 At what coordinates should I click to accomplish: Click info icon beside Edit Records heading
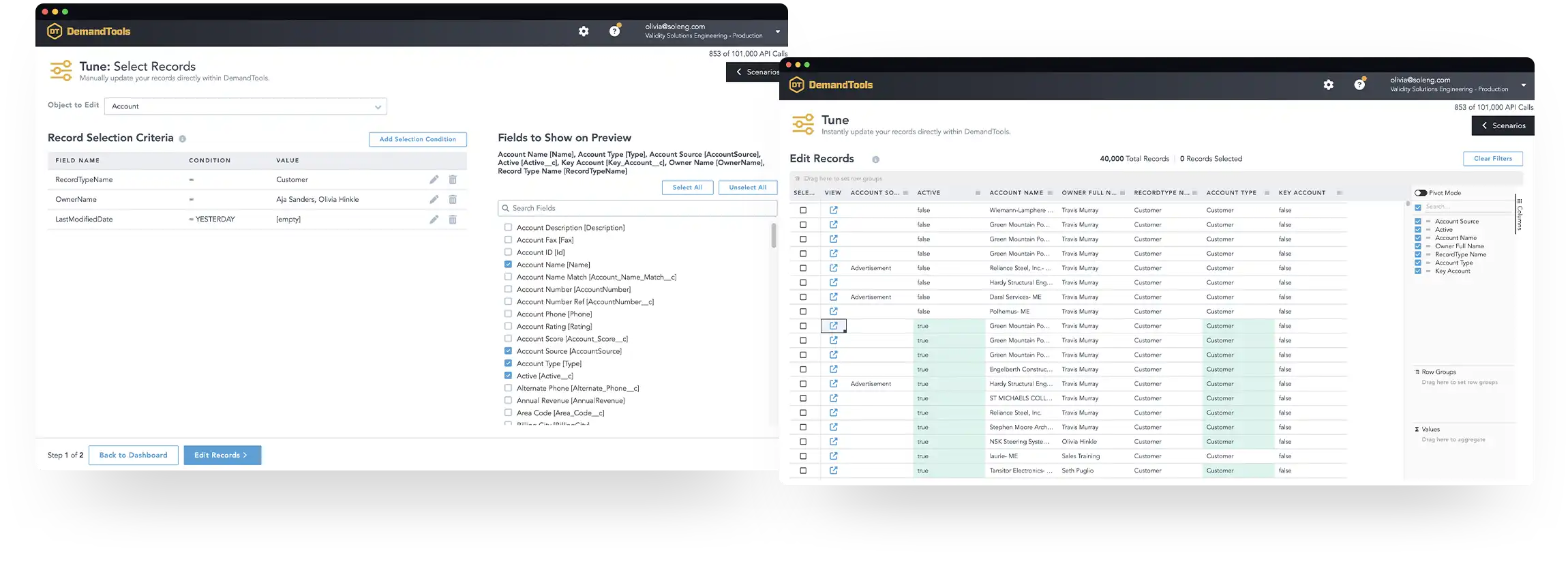875,160
